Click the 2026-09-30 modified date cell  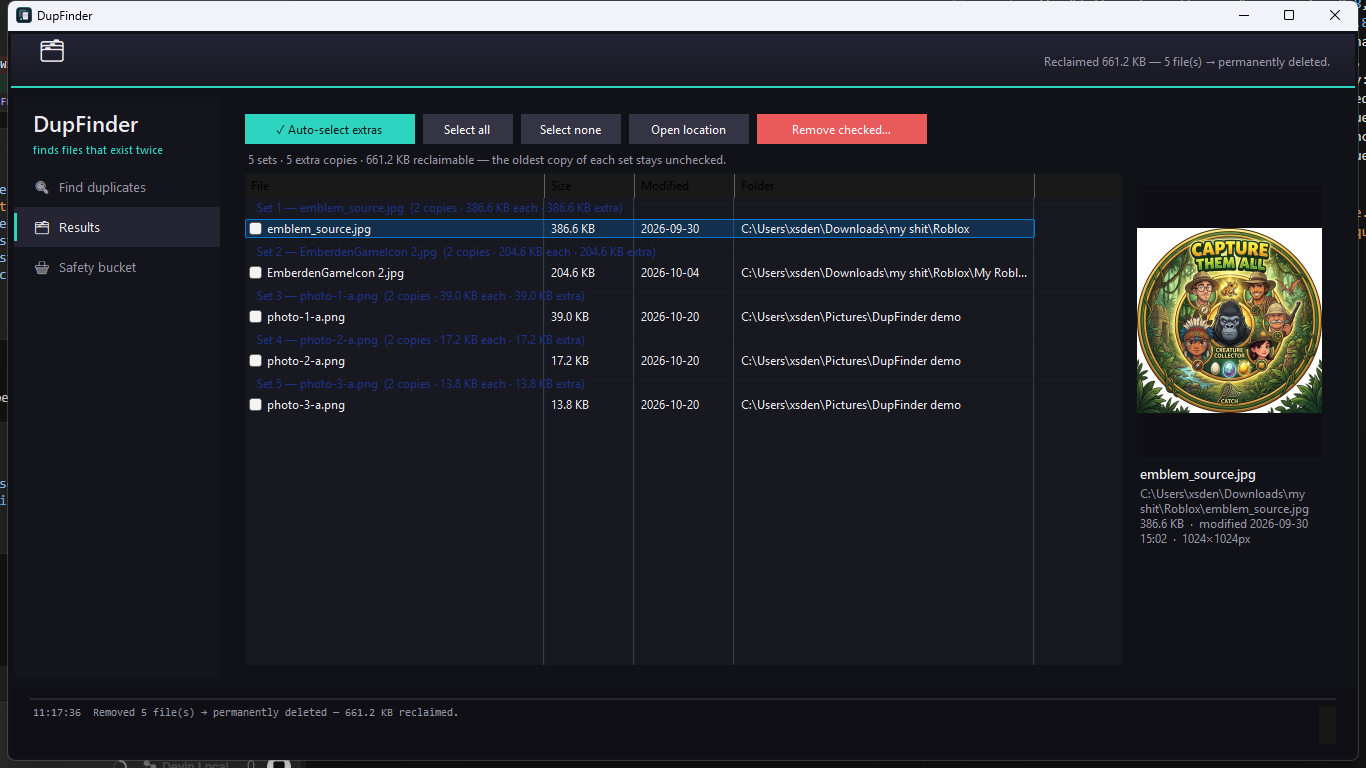tap(670, 229)
